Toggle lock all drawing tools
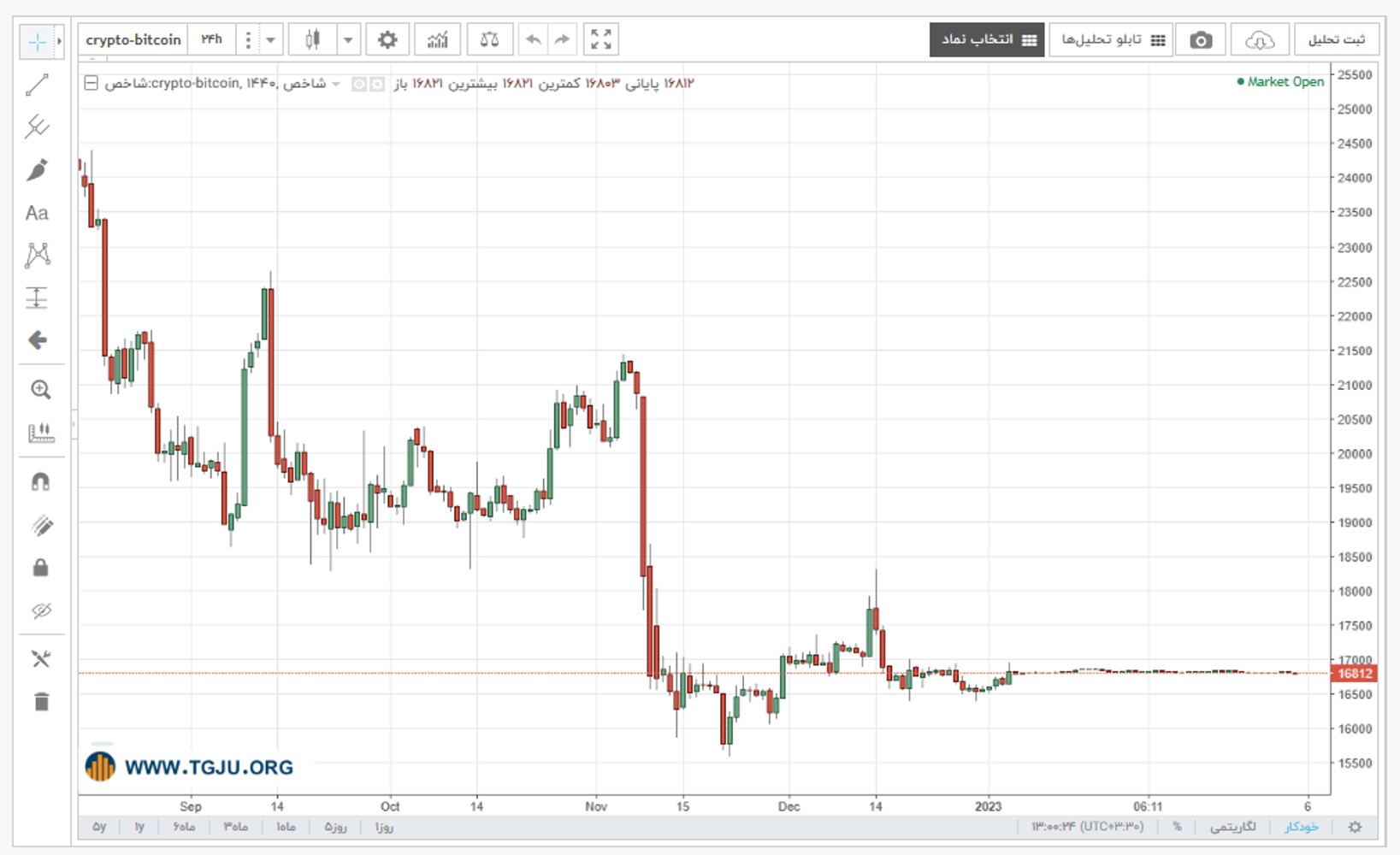 pos(40,568)
